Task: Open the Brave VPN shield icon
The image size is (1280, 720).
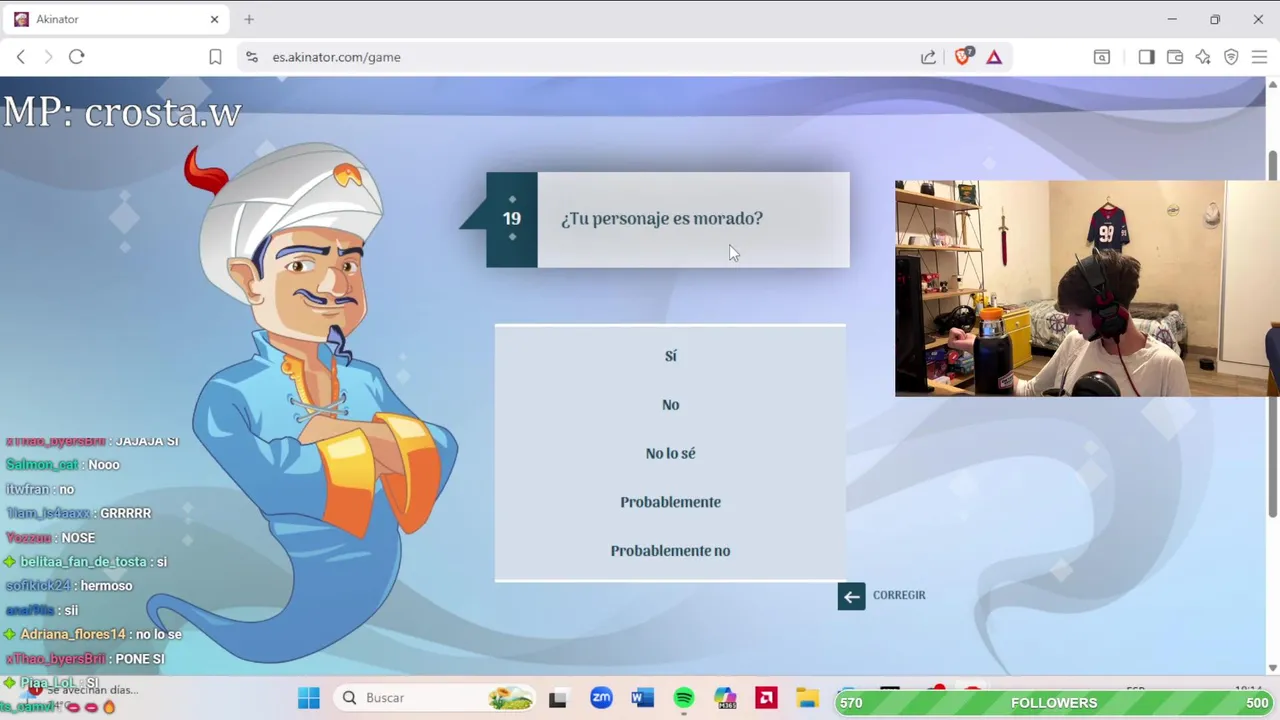Action: (1231, 57)
